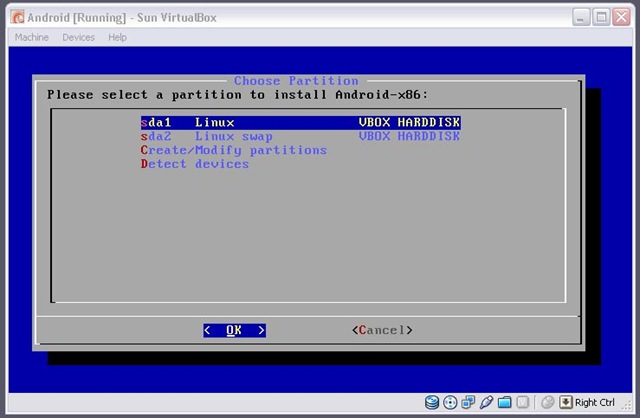Select the sda2 Linux swap partition
This screenshot has height=418, width=640.
(x=300, y=136)
